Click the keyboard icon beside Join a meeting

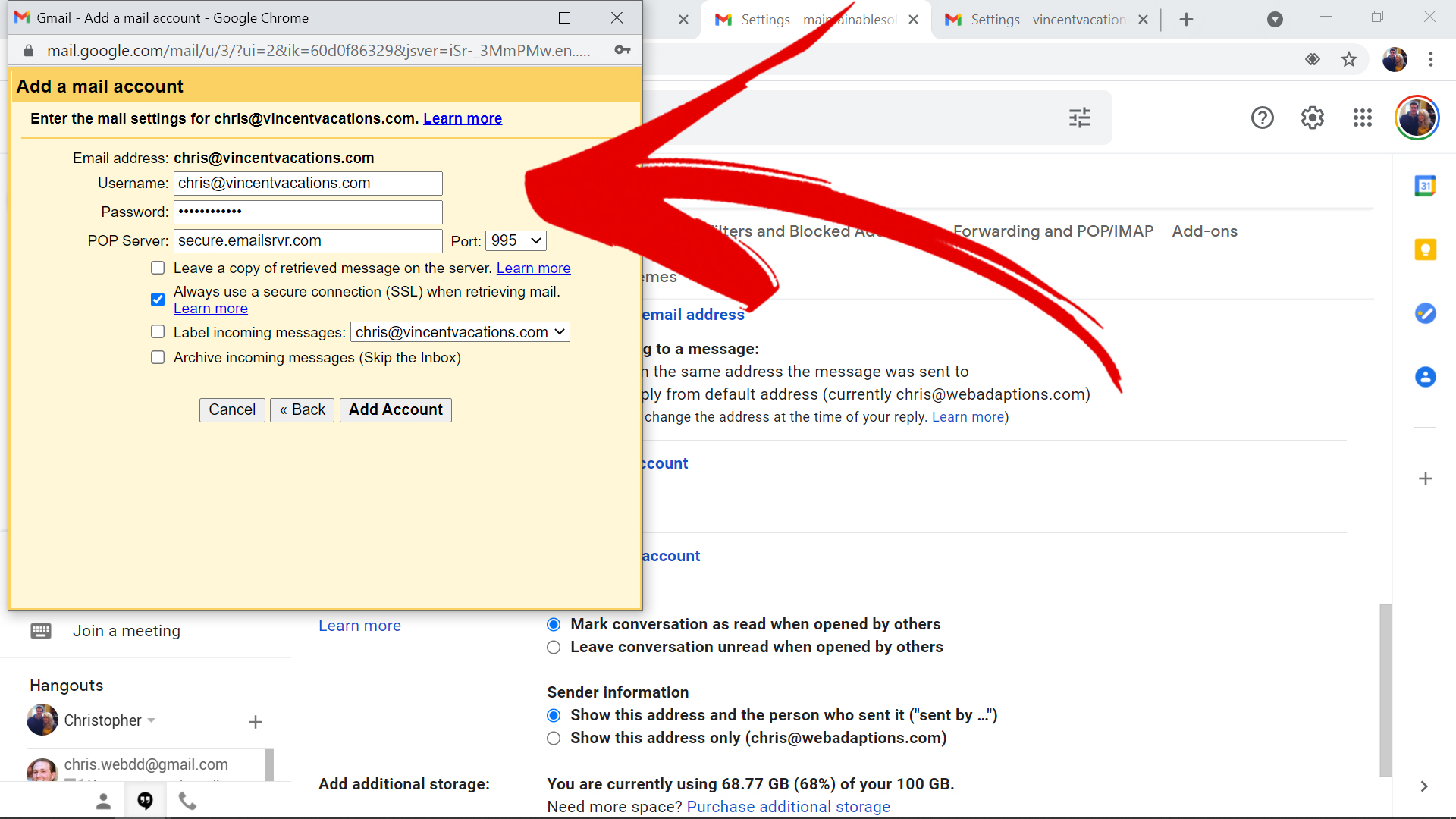41,631
